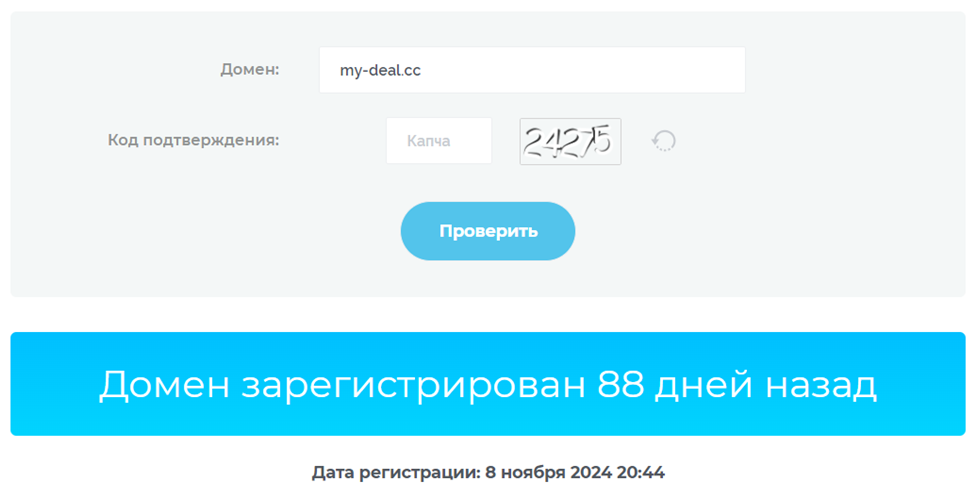Click the Капча placeholder text
Image resolution: width=978 pixels, height=500 pixels.
point(428,141)
